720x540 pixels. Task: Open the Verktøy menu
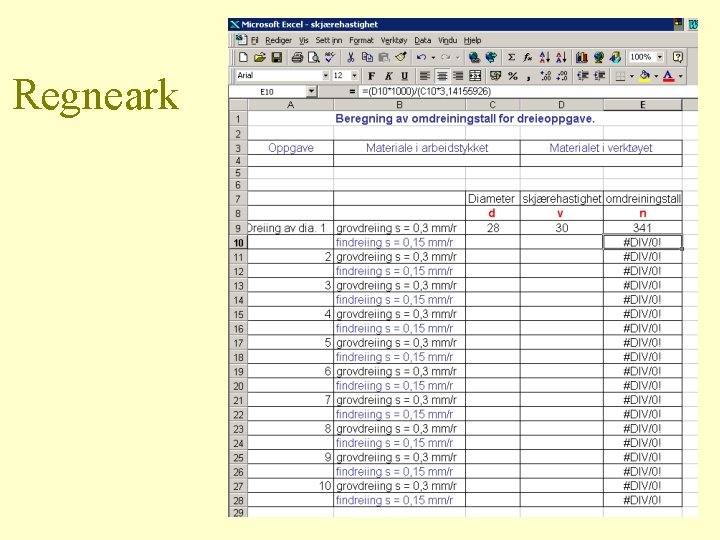pos(394,40)
